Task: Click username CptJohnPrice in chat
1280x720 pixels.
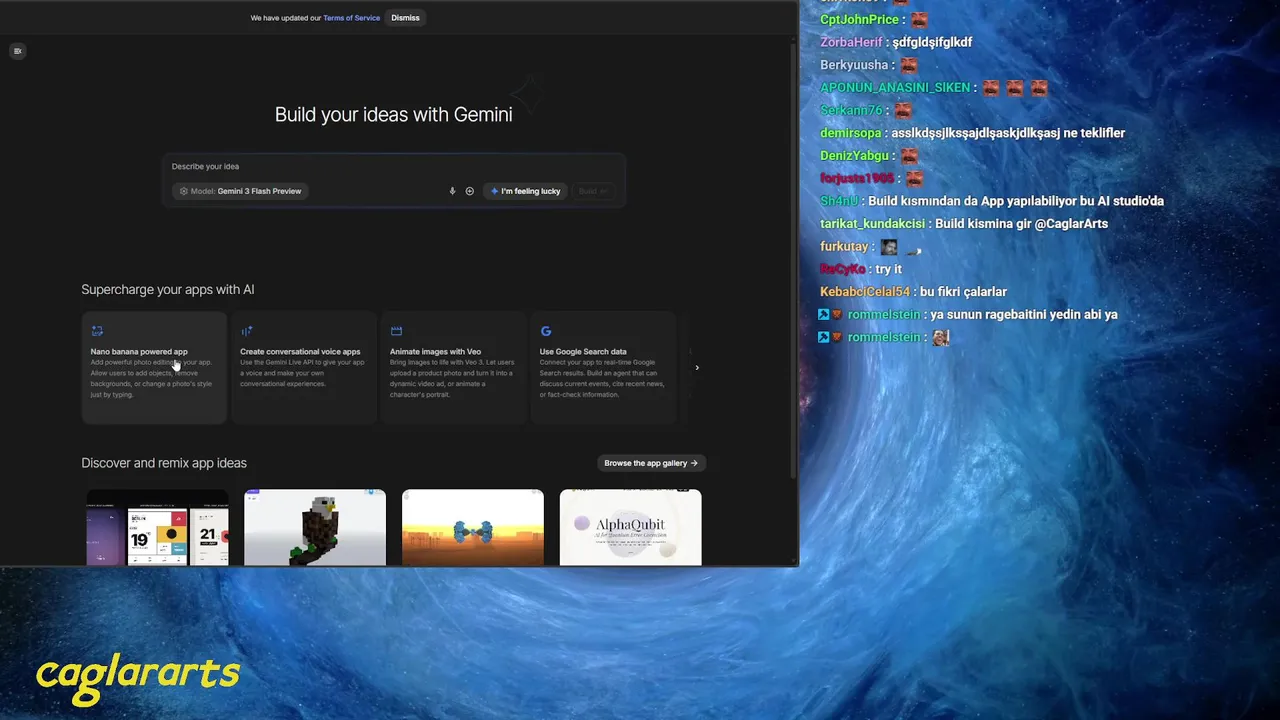Action: (x=859, y=20)
